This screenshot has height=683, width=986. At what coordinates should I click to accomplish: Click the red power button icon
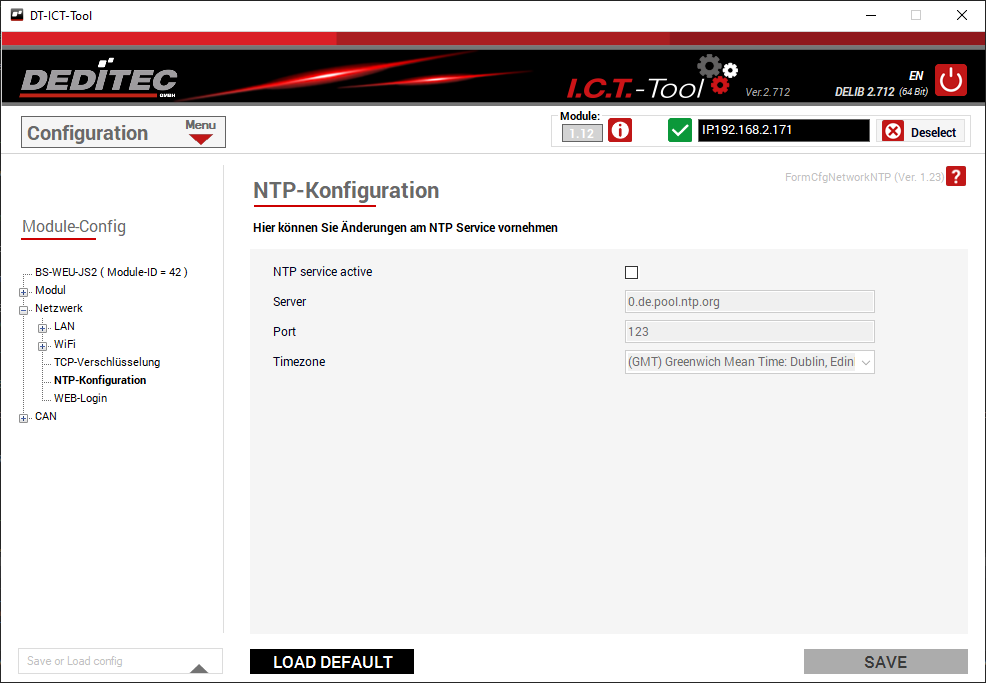(950, 80)
